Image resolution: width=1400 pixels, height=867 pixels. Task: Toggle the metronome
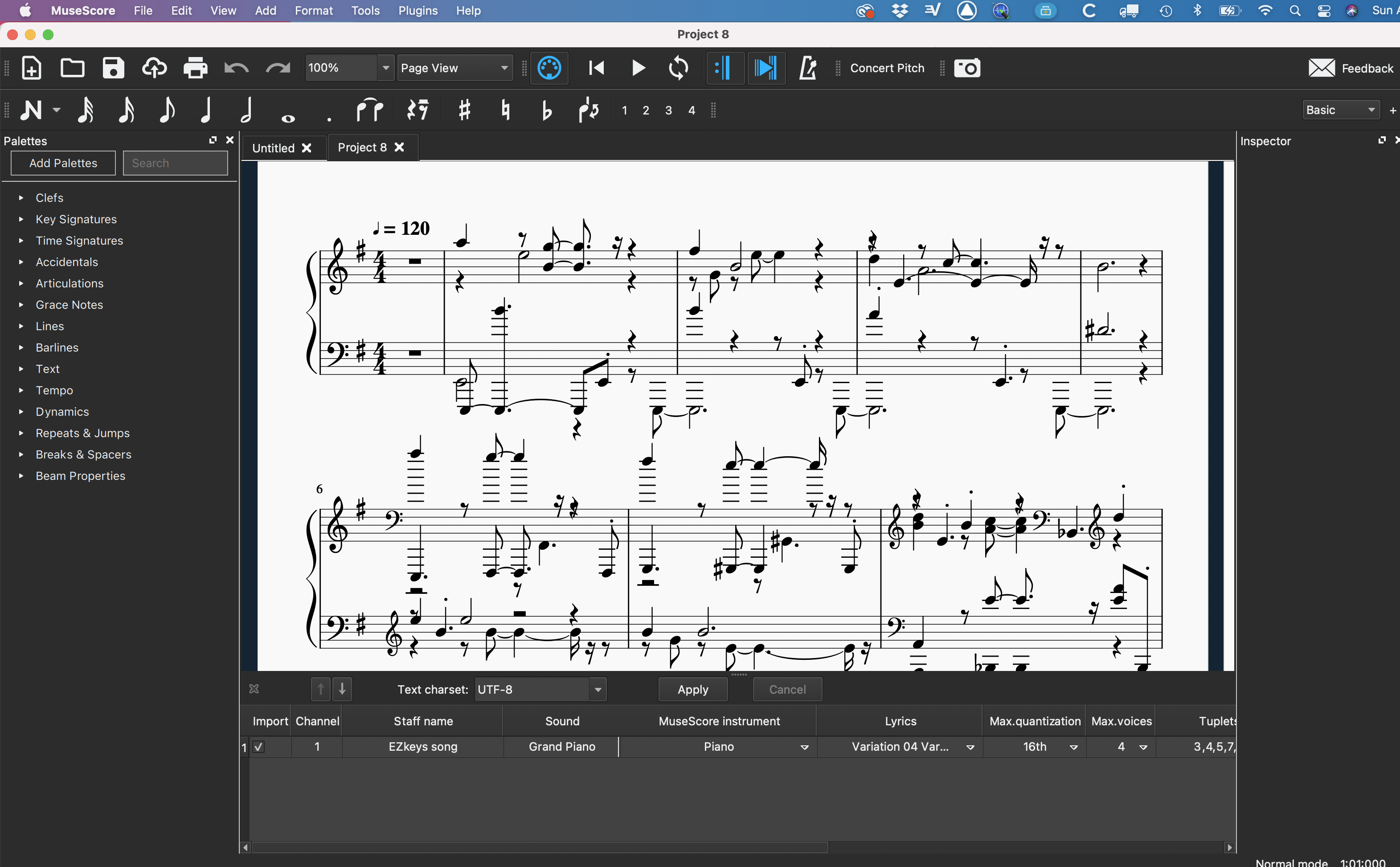click(x=808, y=68)
